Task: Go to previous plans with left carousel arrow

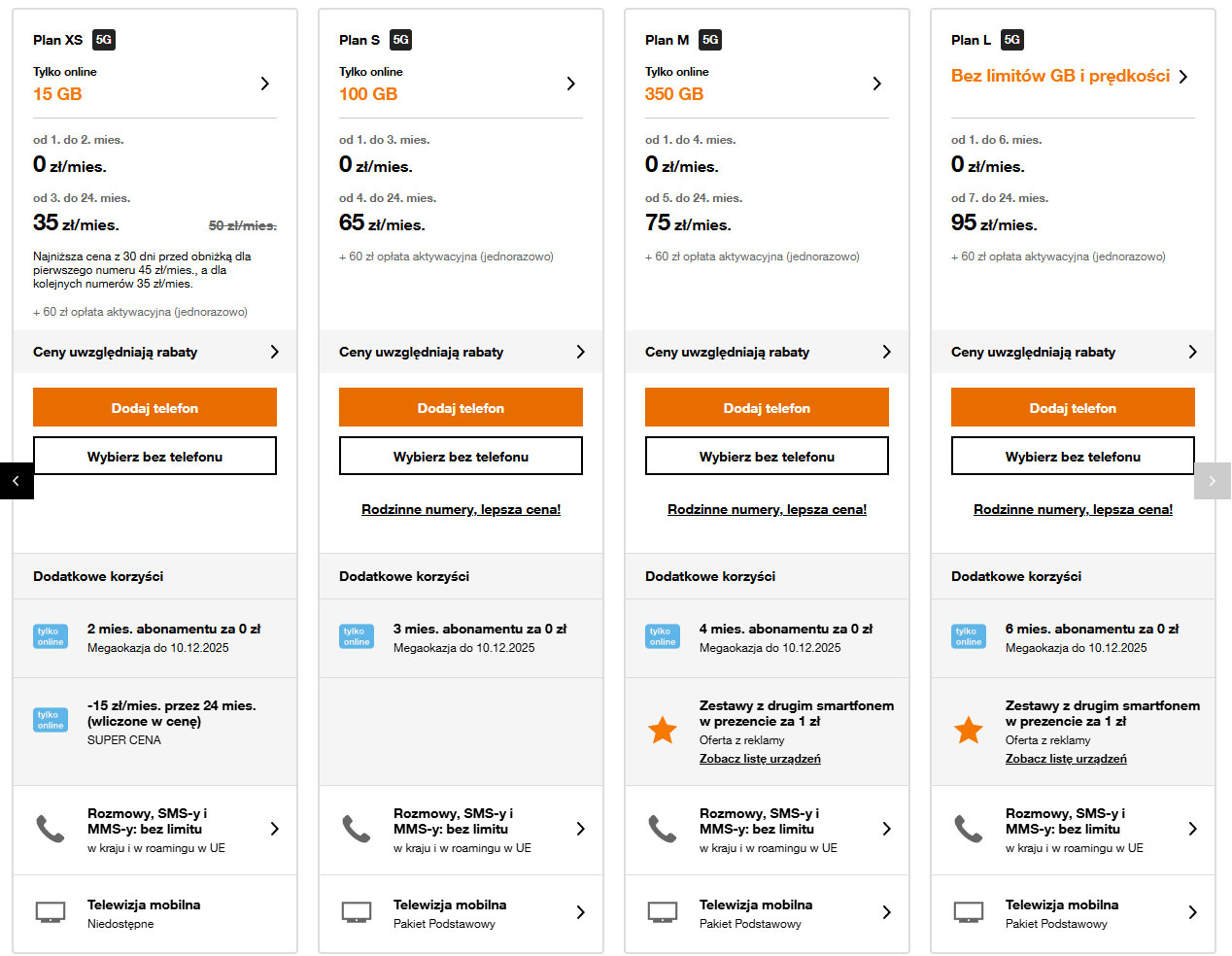Action: click(17, 481)
